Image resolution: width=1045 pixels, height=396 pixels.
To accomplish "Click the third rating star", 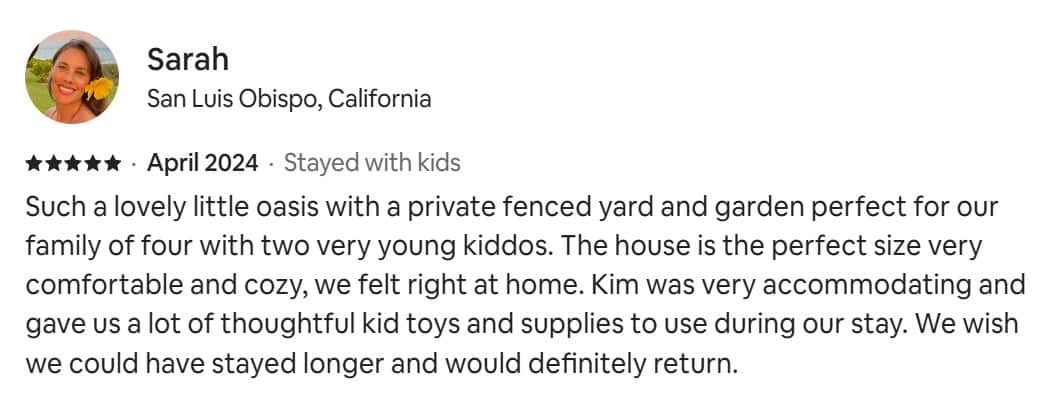I will click(x=73, y=163).
